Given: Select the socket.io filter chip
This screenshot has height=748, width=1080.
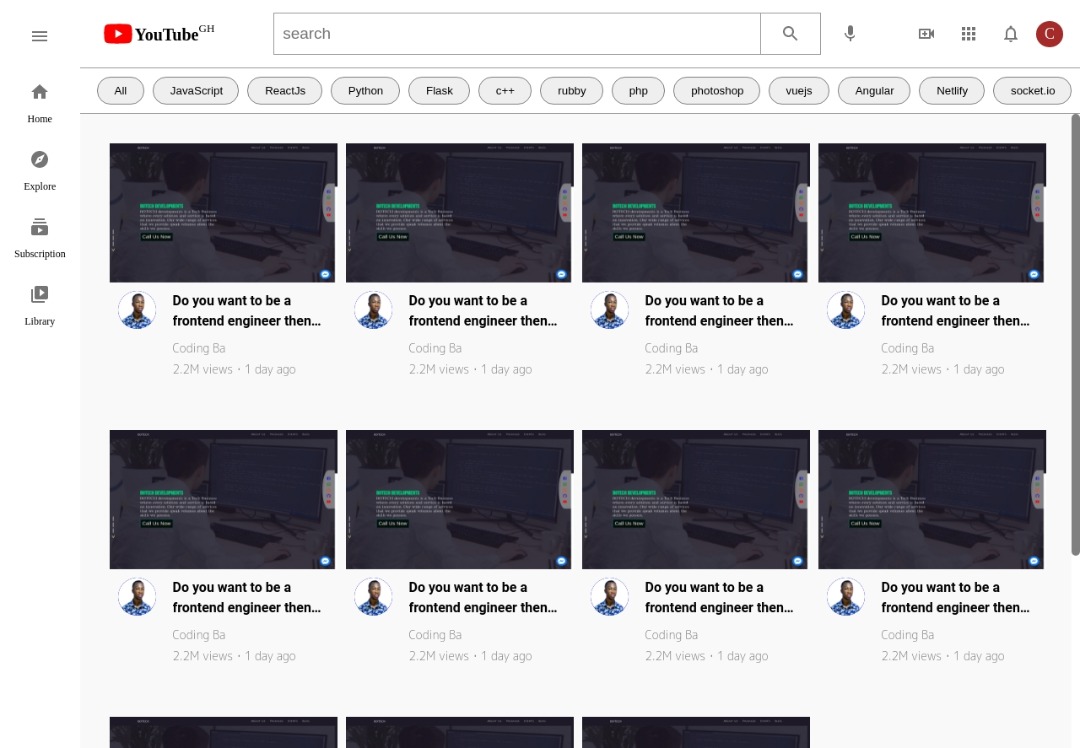Looking at the screenshot, I should pyautogui.click(x=1032, y=91).
